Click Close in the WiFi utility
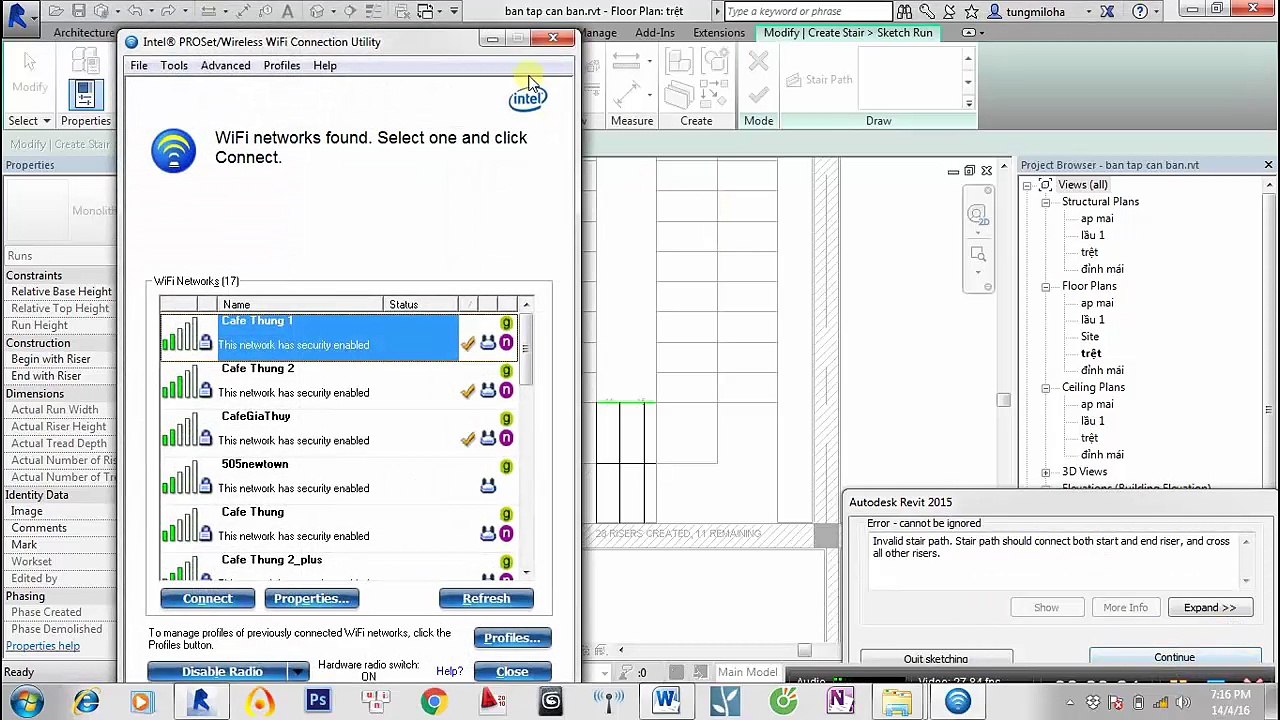The height and width of the screenshot is (720, 1280). click(512, 672)
